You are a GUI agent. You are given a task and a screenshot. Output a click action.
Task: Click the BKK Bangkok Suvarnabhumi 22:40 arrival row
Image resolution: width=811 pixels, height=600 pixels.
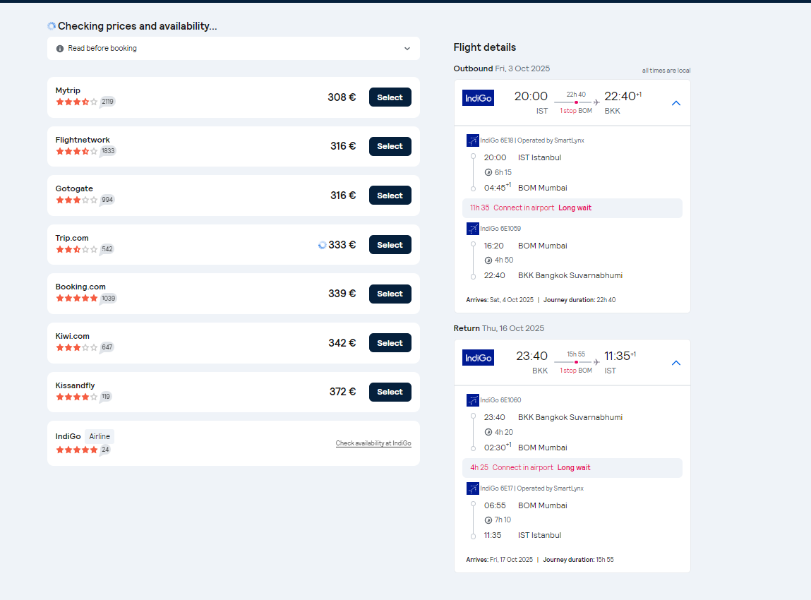click(553, 276)
